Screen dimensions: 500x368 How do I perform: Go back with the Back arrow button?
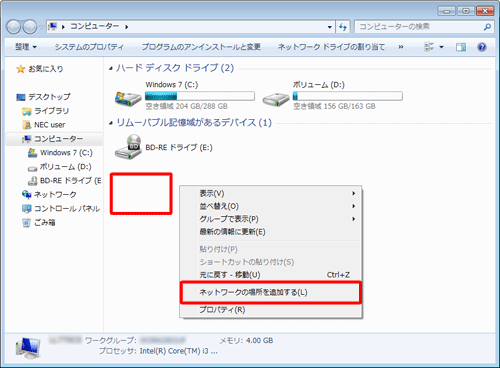point(14,27)
